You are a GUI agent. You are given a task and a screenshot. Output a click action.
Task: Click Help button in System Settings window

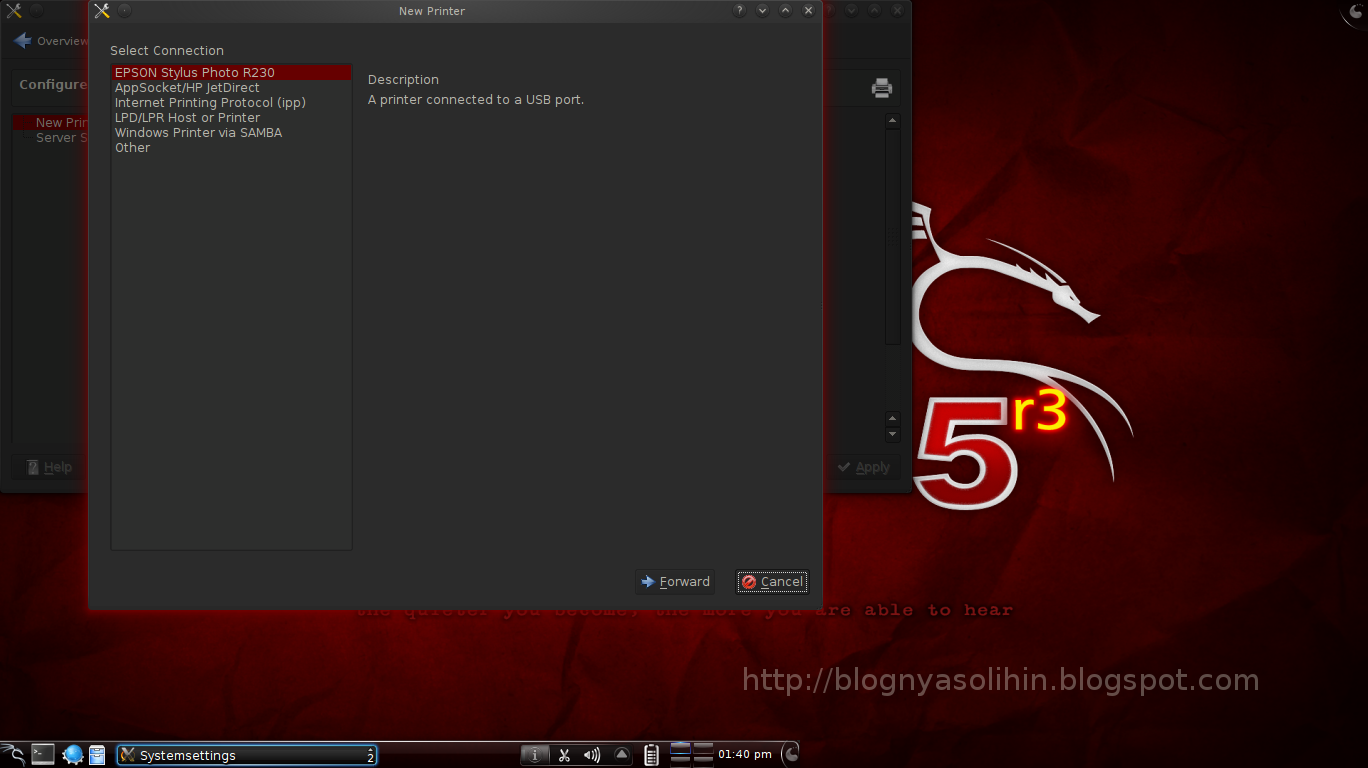click(49, 467)
